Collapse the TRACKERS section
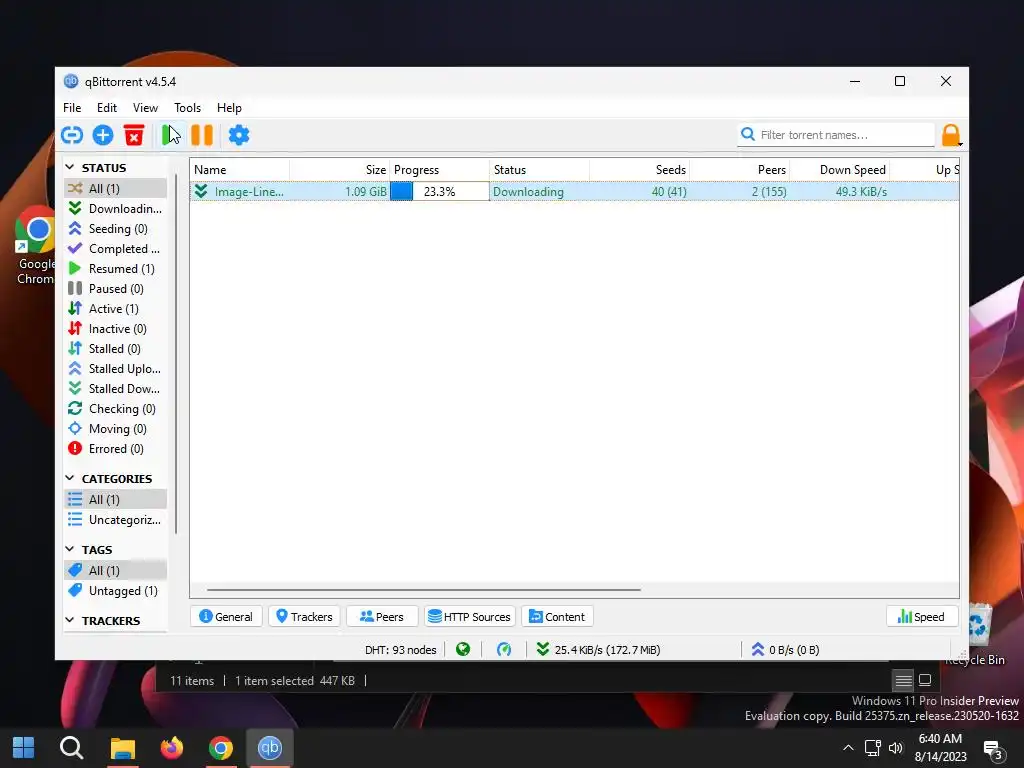 [x=70, y=620]
